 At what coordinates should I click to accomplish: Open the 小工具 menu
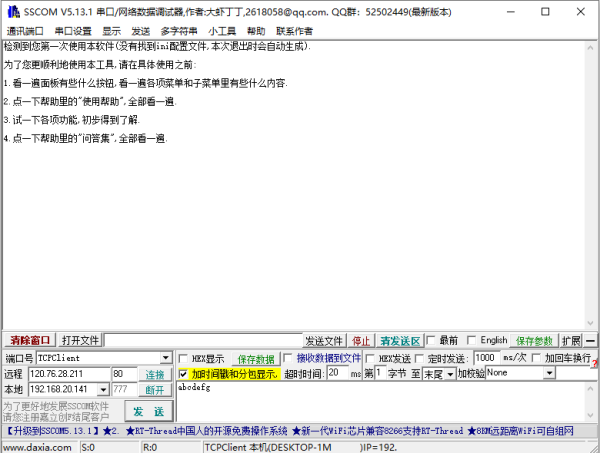pyautogui.click(x=222, y=31)
